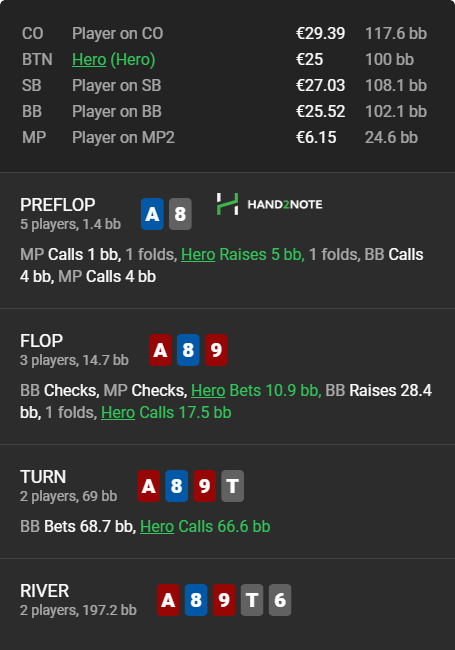Click Hero link before Calls 17.5 bb

118,412
